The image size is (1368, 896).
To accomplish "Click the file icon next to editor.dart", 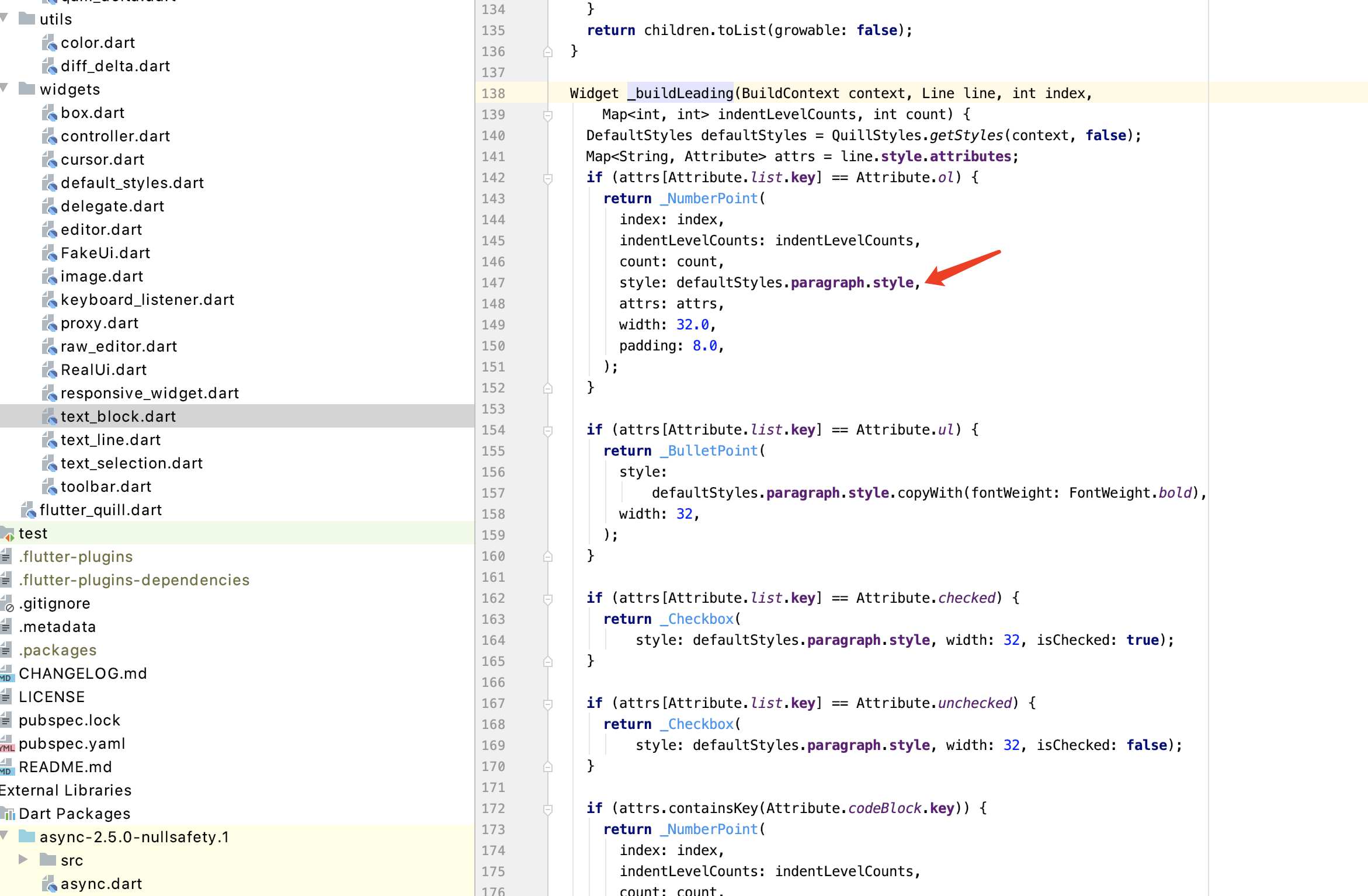I will (50, 230).
